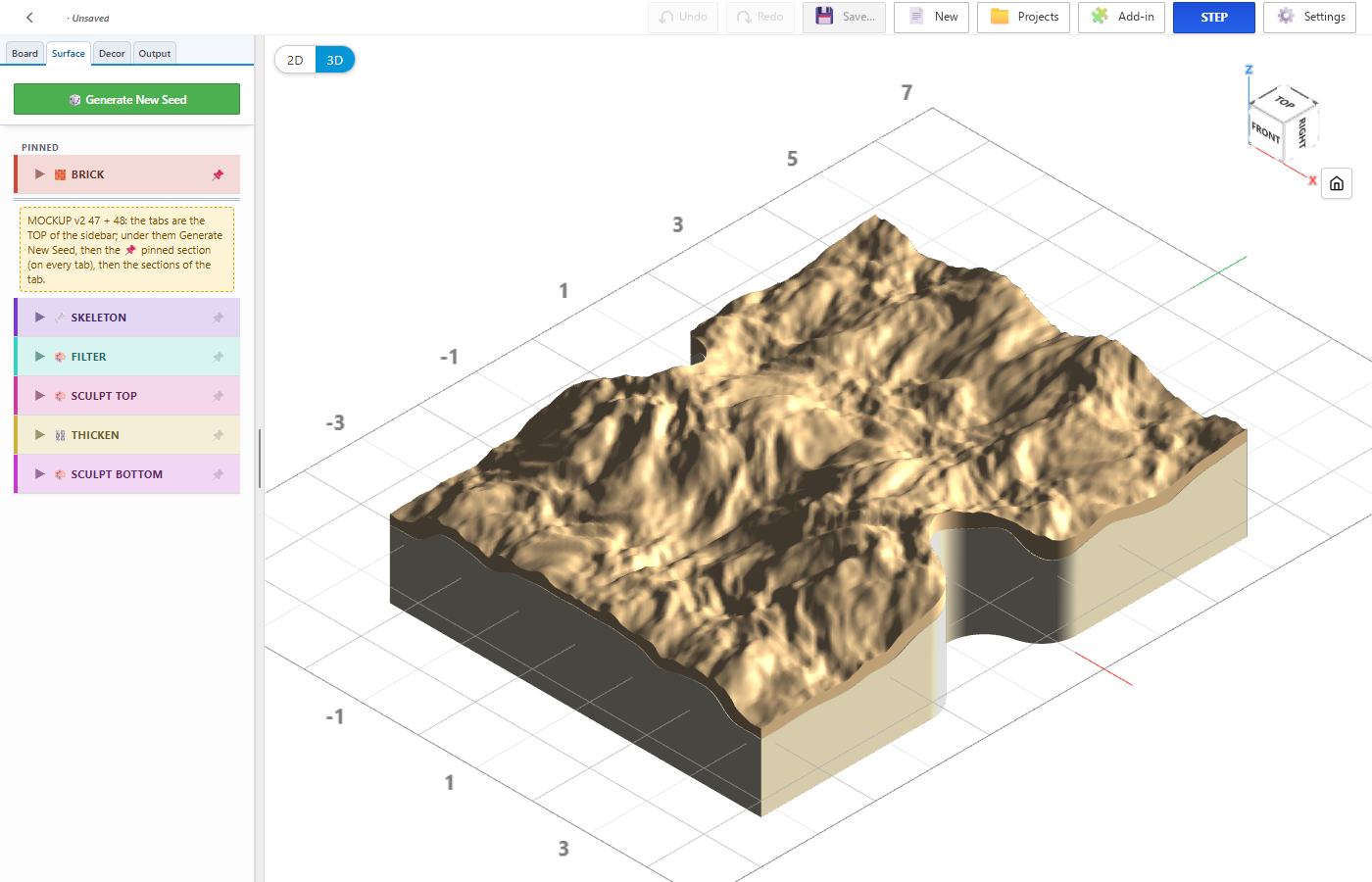Expand the Skeleton section arrow
Image resolution: width=1372 pixels, height=882 pixels.
(x=40, y=318)
